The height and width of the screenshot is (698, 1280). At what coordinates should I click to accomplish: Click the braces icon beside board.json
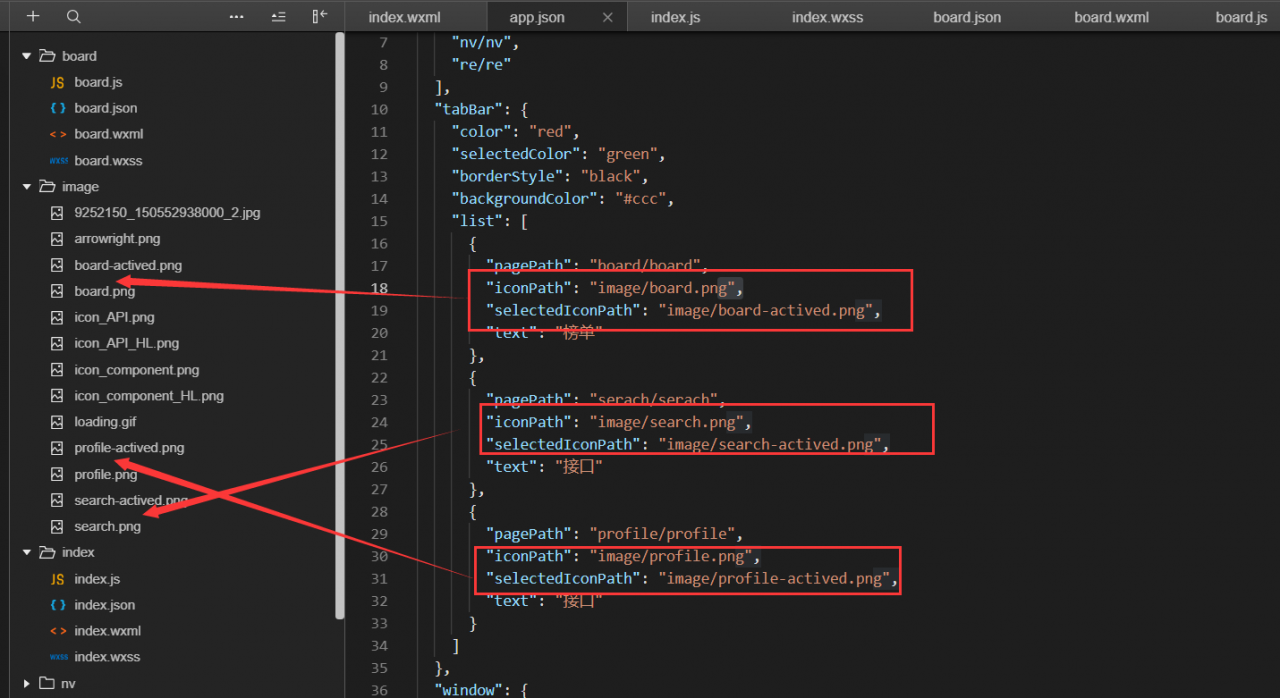click(x=57, y=108)
